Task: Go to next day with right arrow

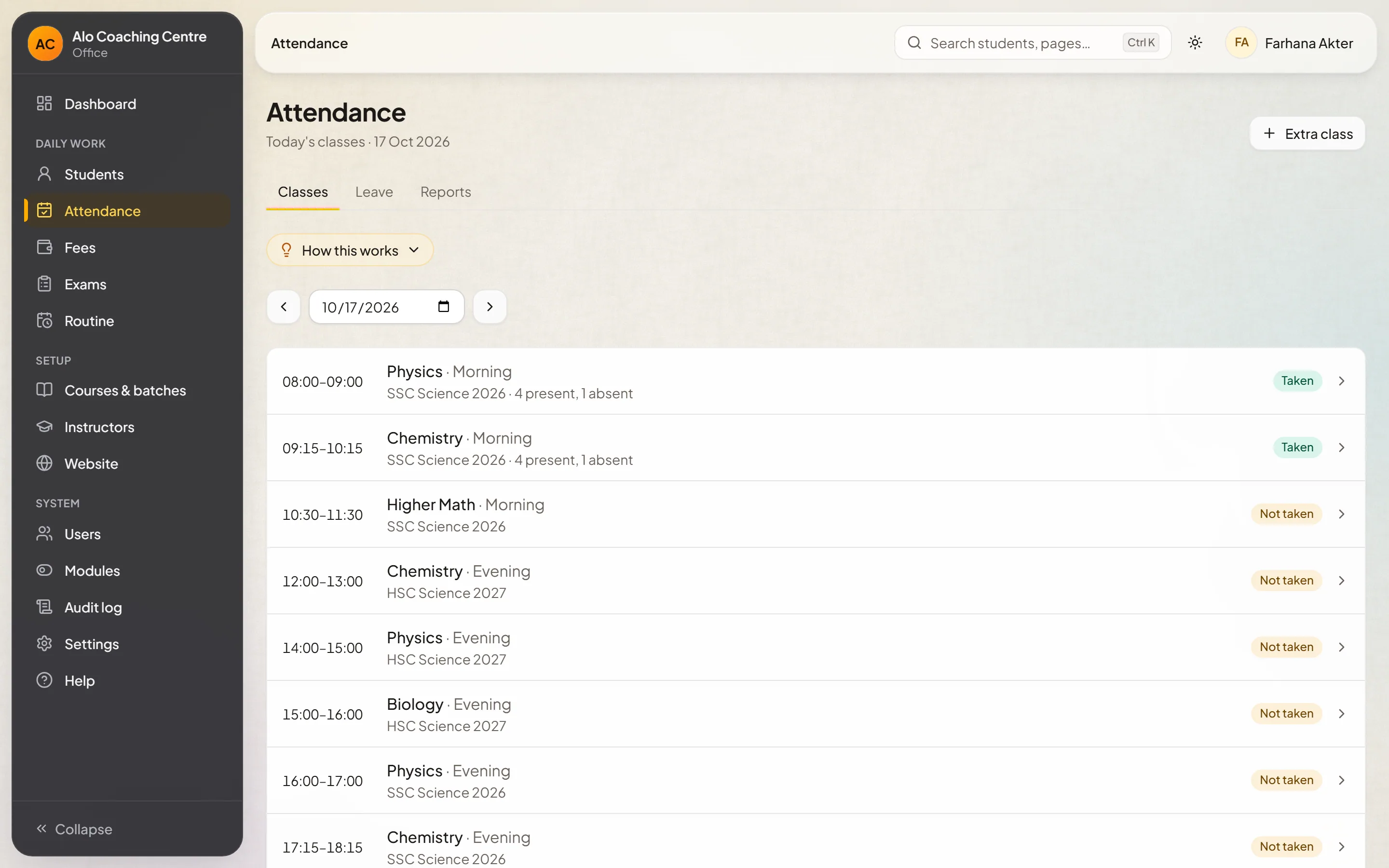Action: pos(490,307)
